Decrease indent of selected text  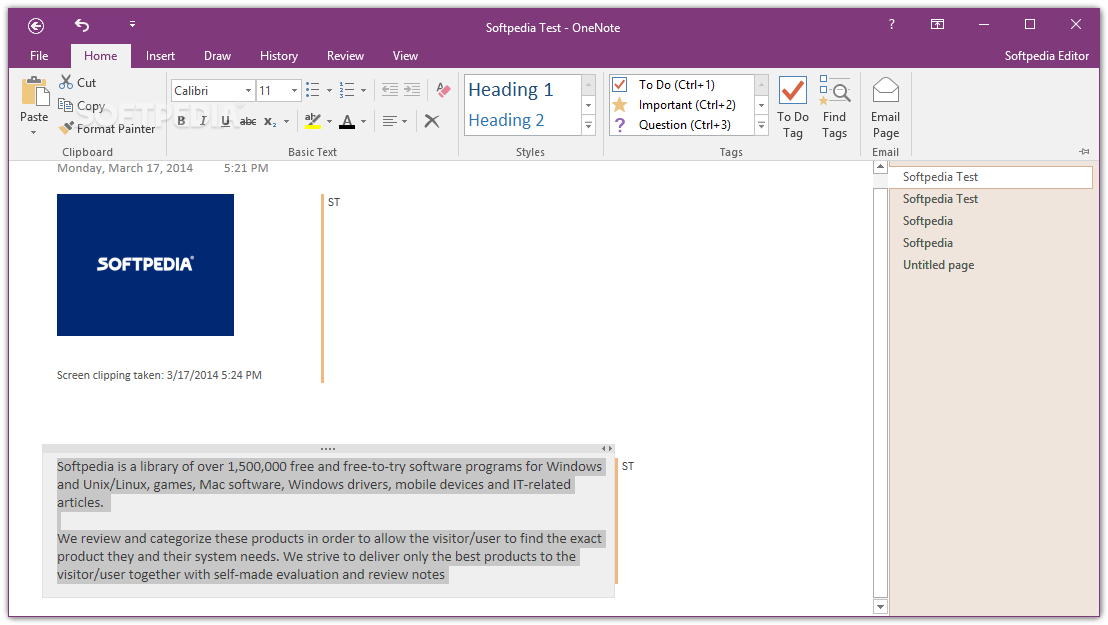point(390,90)
